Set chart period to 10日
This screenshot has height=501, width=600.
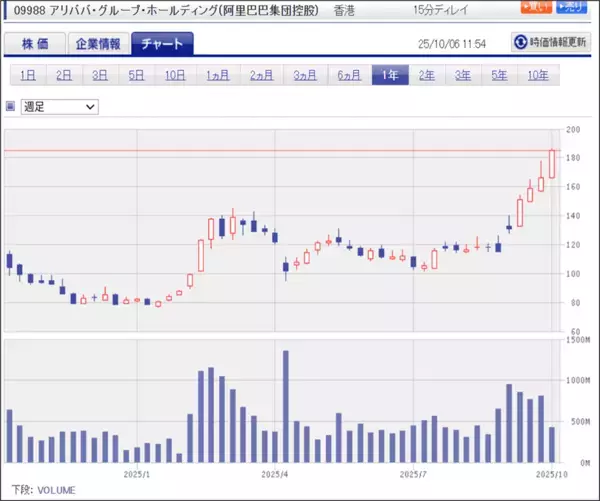tap(175, 75)
